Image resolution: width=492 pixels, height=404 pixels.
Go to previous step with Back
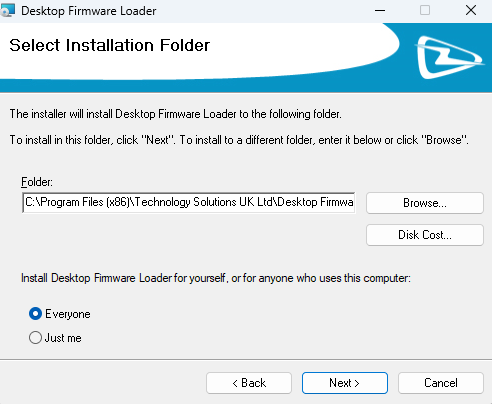click(249, 383)
